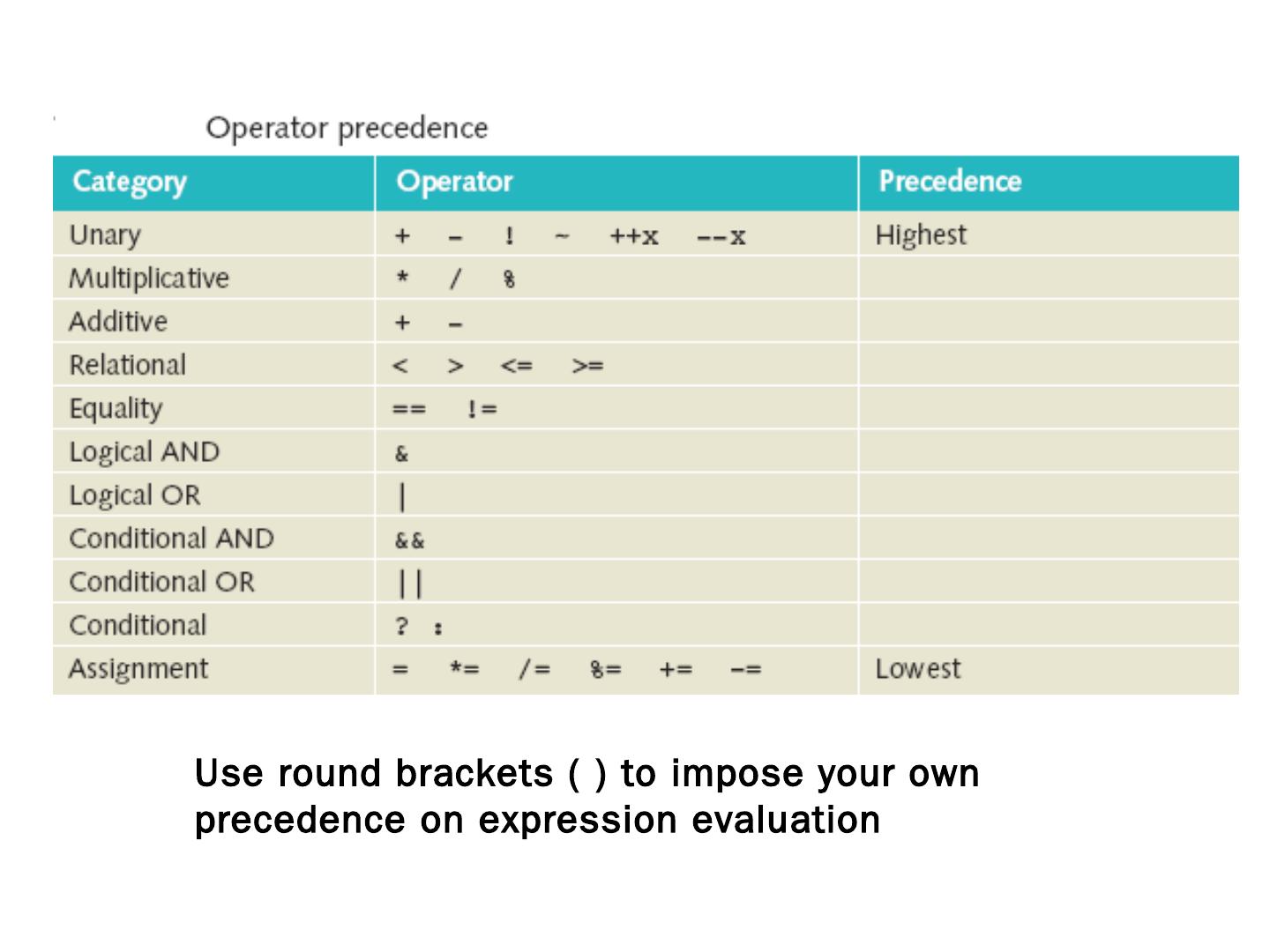Image resolution: width=1270 pixels, height=952 pixels.
Task: Click the Precedence column header
Action: [950, 182]
